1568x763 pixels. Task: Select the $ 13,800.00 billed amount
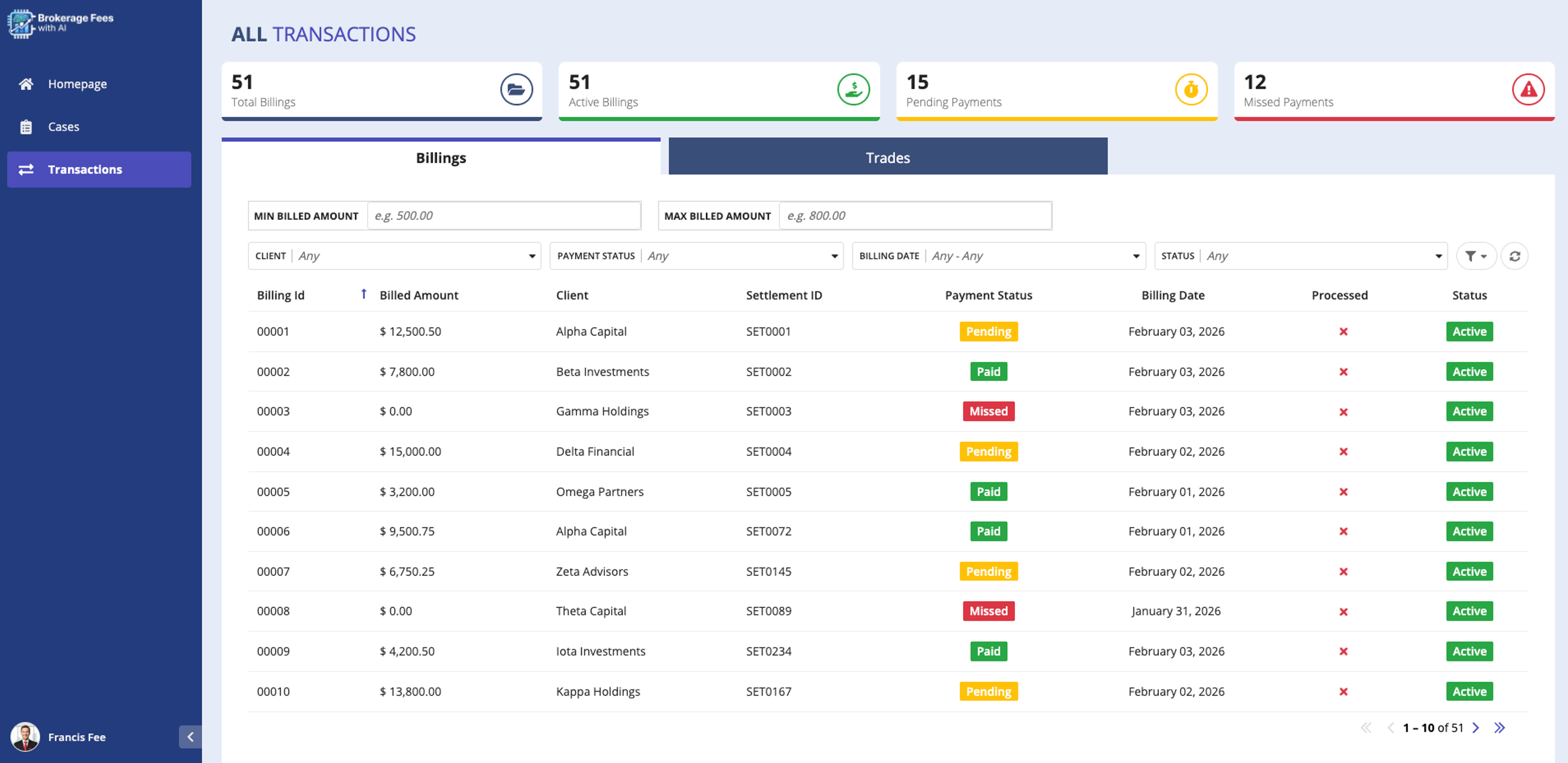tap(410, 691)
